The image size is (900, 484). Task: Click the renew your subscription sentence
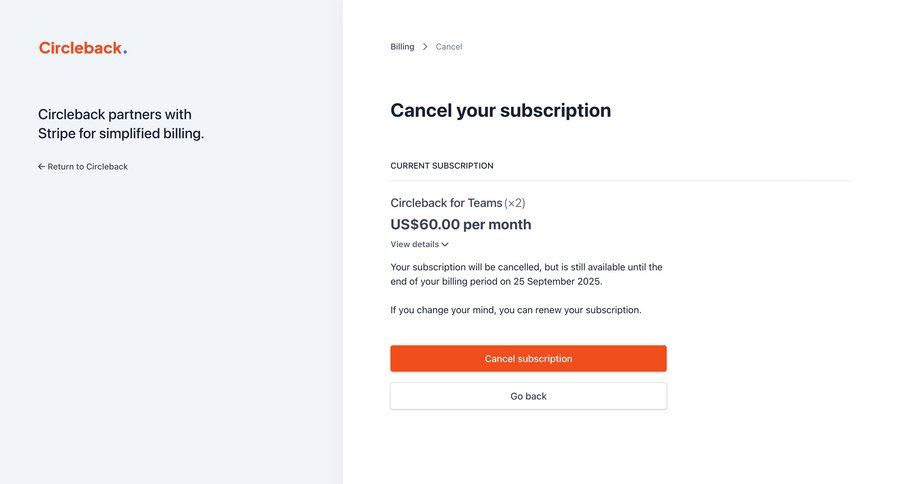click(x=515, y=310)
